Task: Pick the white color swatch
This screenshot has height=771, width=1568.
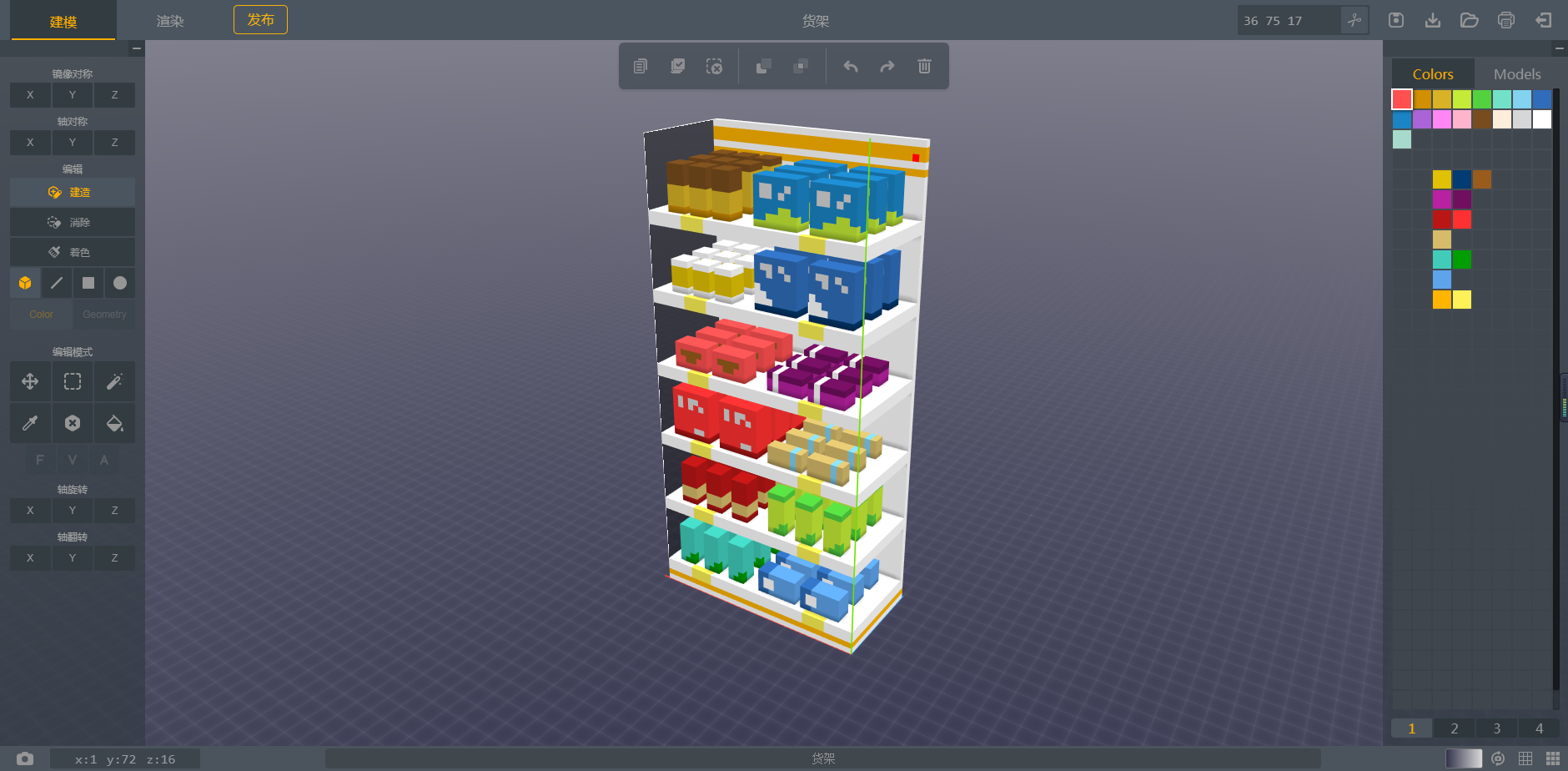Action: (x=1542, y=119)
